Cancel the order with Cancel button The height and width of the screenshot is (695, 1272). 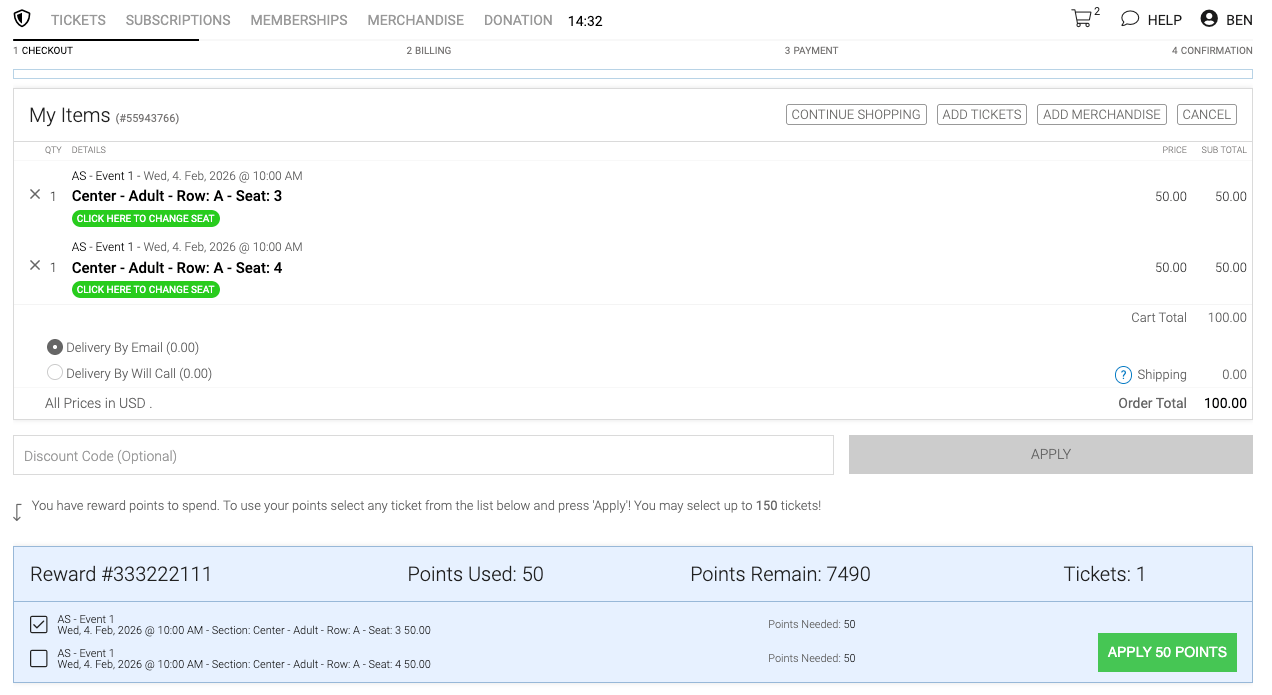coord(1207,115)
